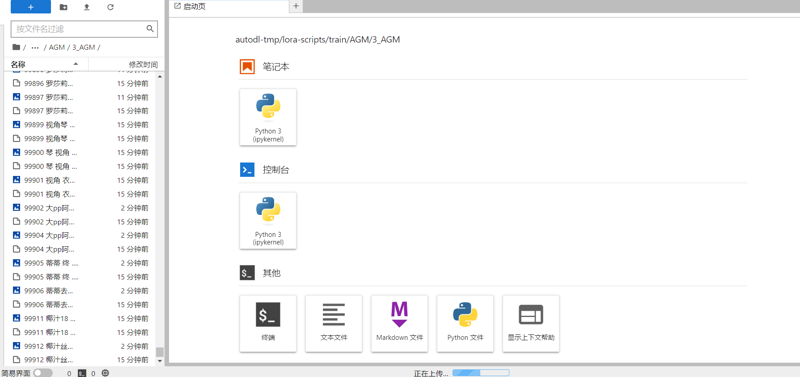Launch a Python 3 console under 控制台
800x377 pixels.
click(x=268, y=220)
